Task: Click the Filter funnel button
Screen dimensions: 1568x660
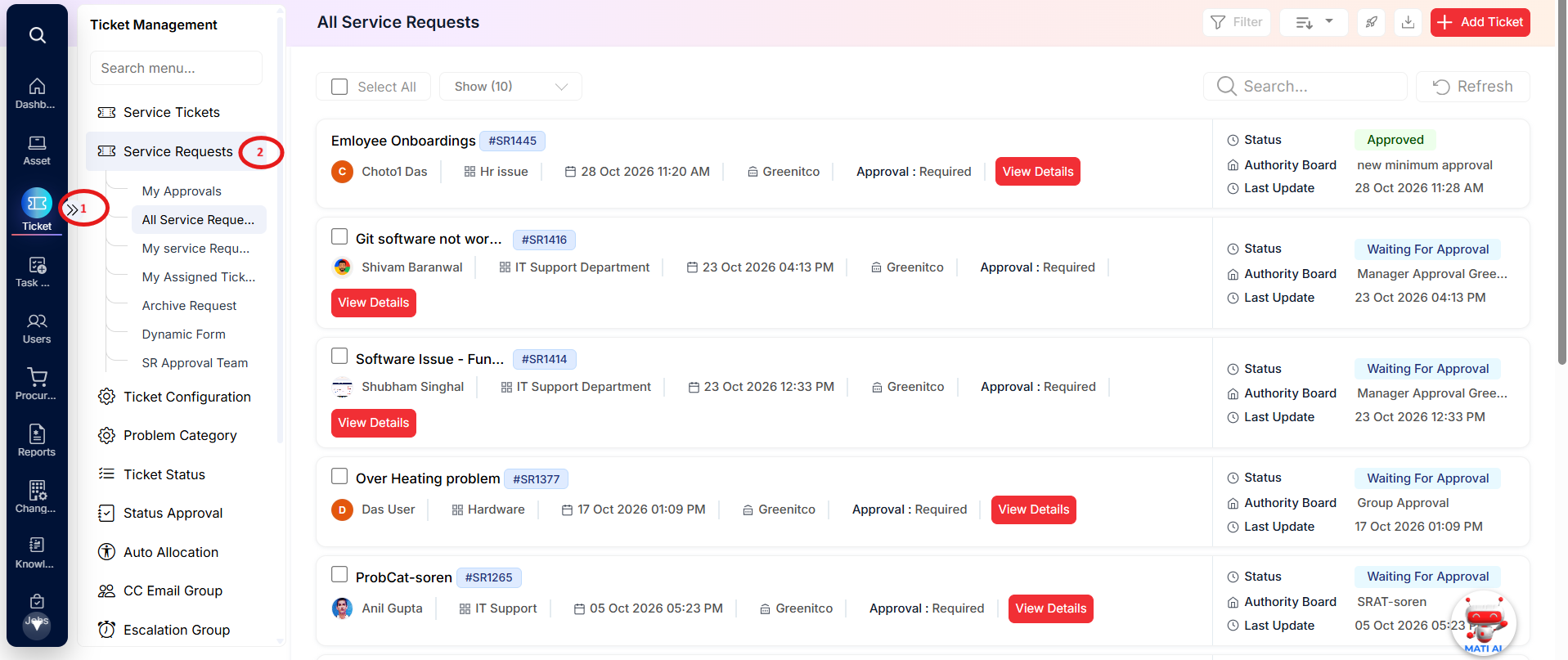Action: pos(1237,22)
